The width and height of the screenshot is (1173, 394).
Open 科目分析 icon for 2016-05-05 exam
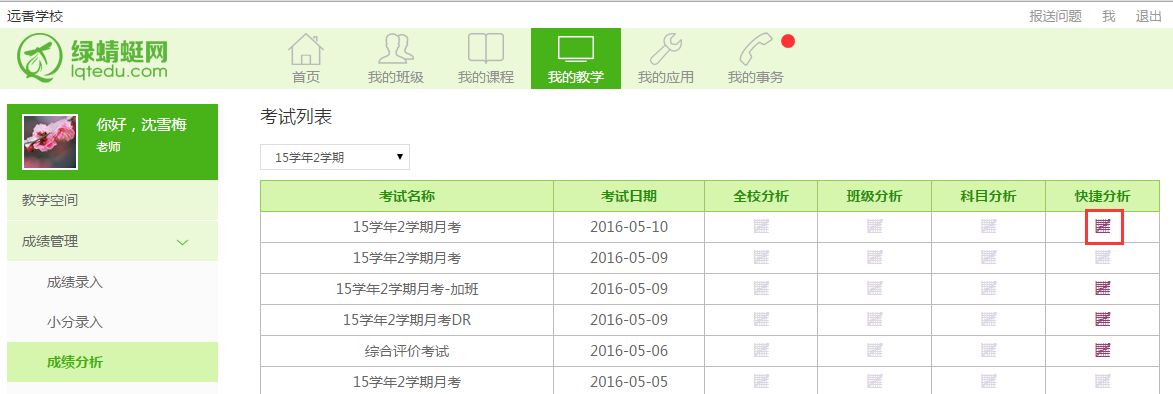click(x=988, y=381)
